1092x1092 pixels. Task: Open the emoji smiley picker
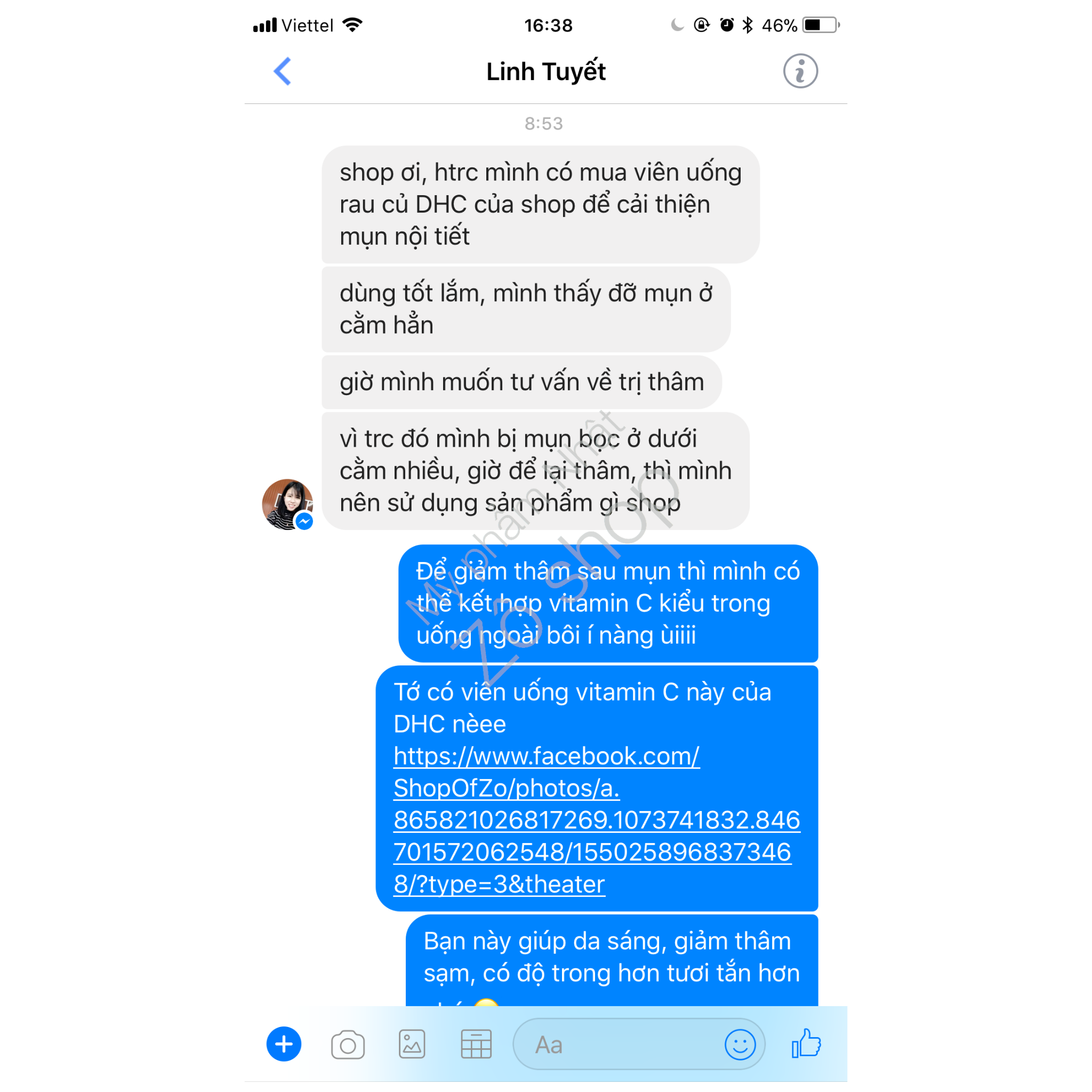[x=740, y=1044]
